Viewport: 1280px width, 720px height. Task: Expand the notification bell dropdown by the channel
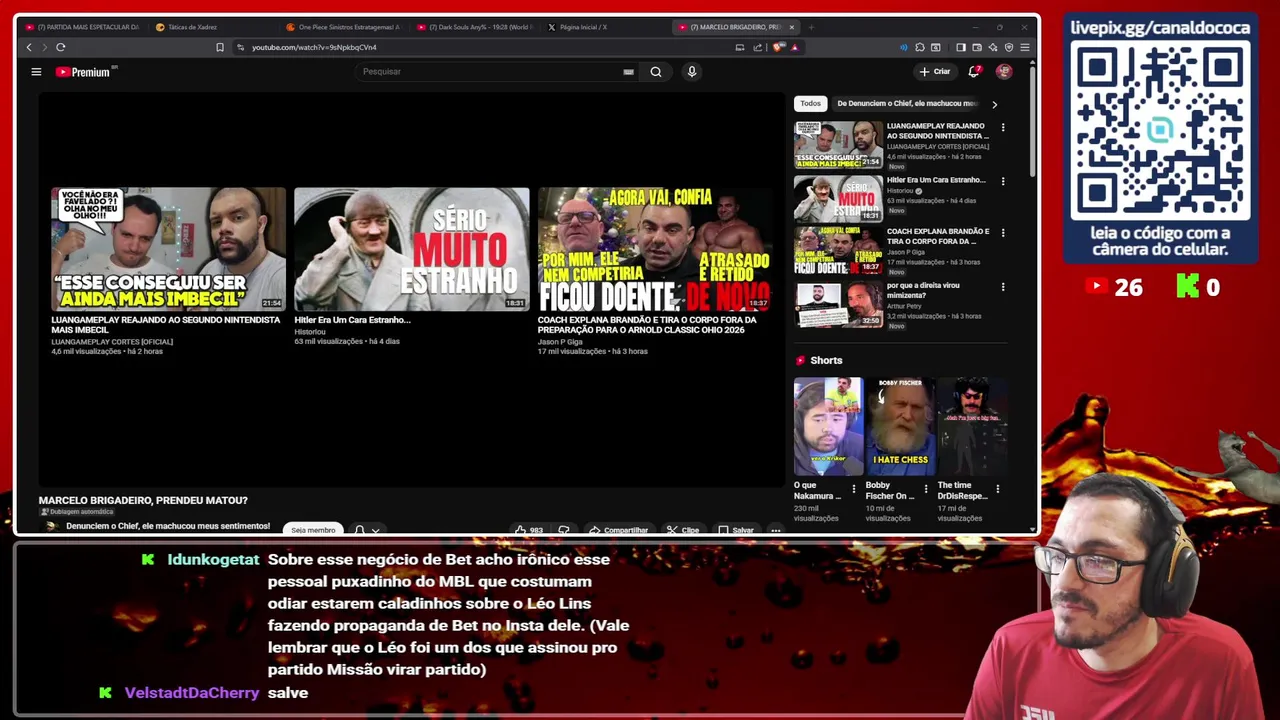(x=367, y=530)
